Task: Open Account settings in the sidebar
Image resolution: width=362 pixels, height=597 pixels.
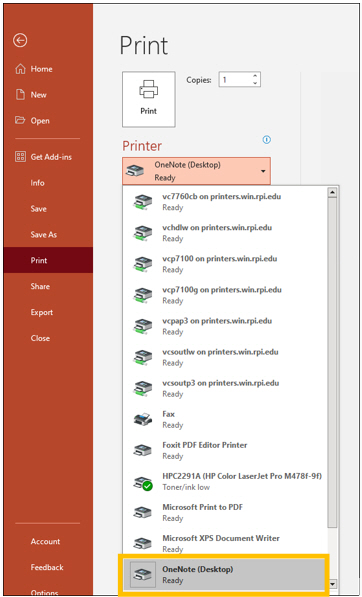Action: (48, 541)
